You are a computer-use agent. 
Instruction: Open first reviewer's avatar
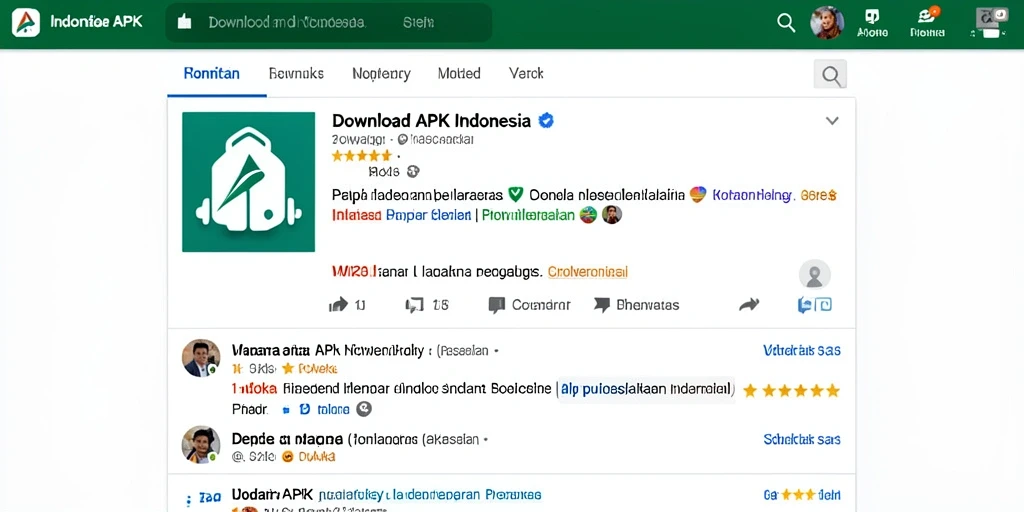(200, 358)
